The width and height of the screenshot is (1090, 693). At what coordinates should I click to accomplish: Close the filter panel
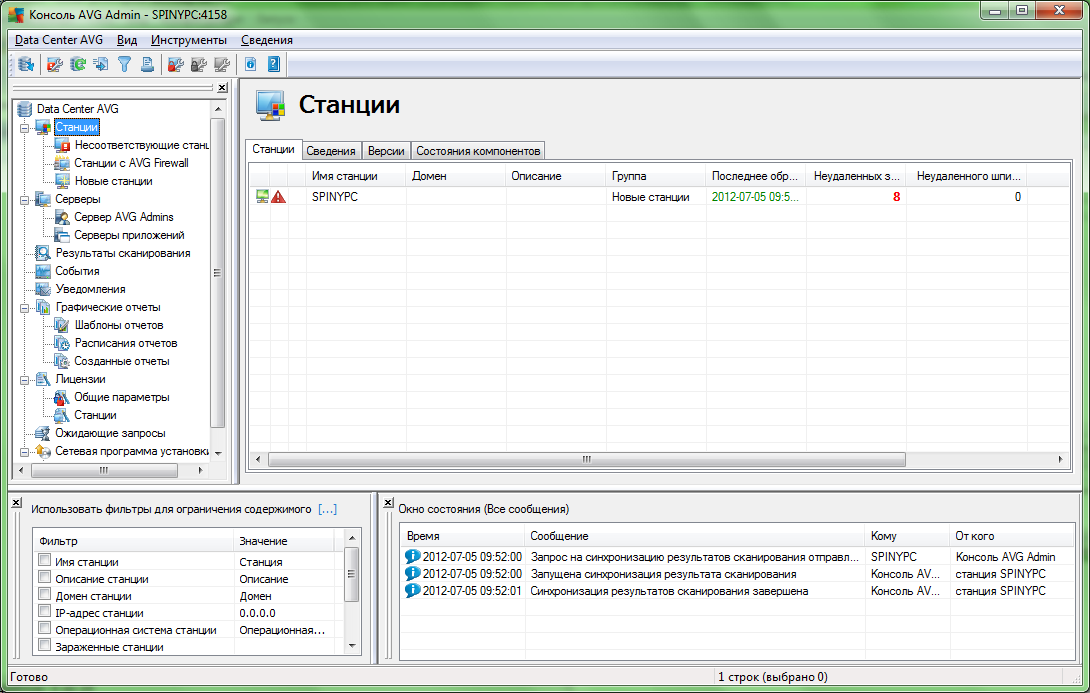point(17,502)
